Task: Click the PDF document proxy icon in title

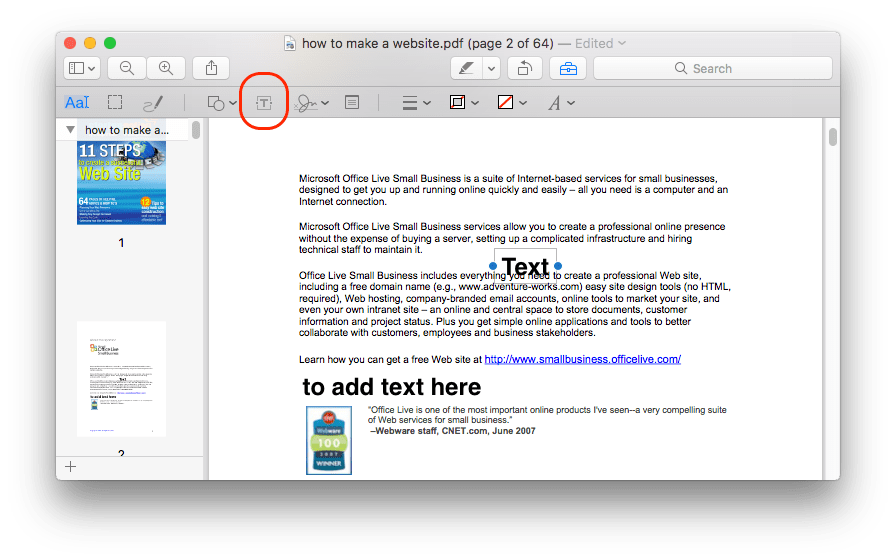Action: (290, 43)
